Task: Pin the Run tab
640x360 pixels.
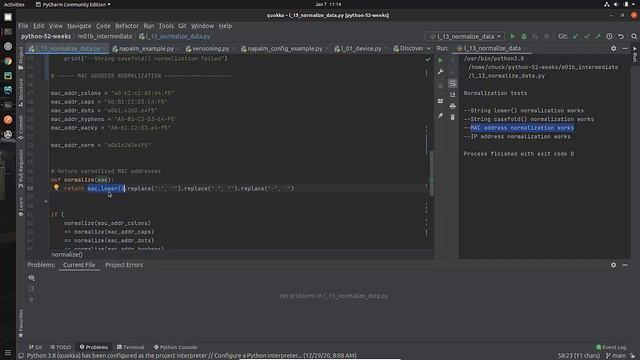Action: pos(440,116)
